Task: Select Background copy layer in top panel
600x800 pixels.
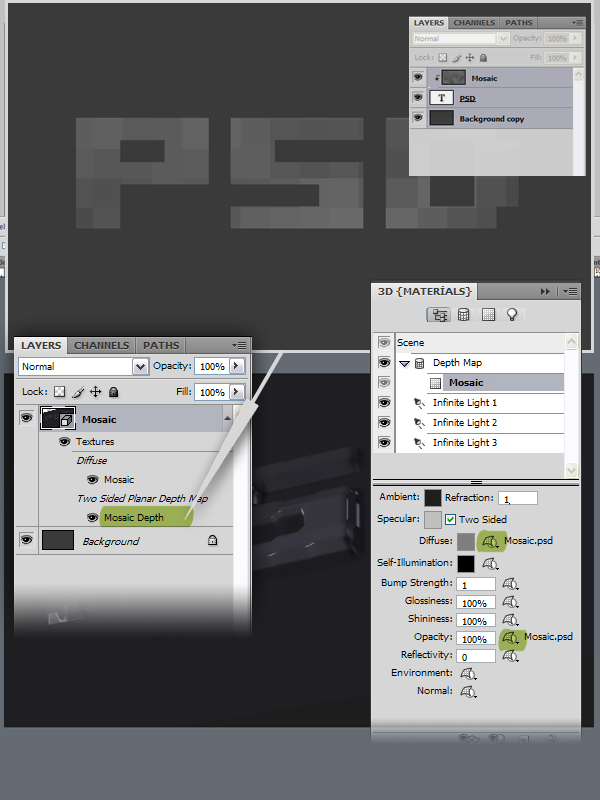Action: pyautogui.click(x=500, y=118)
